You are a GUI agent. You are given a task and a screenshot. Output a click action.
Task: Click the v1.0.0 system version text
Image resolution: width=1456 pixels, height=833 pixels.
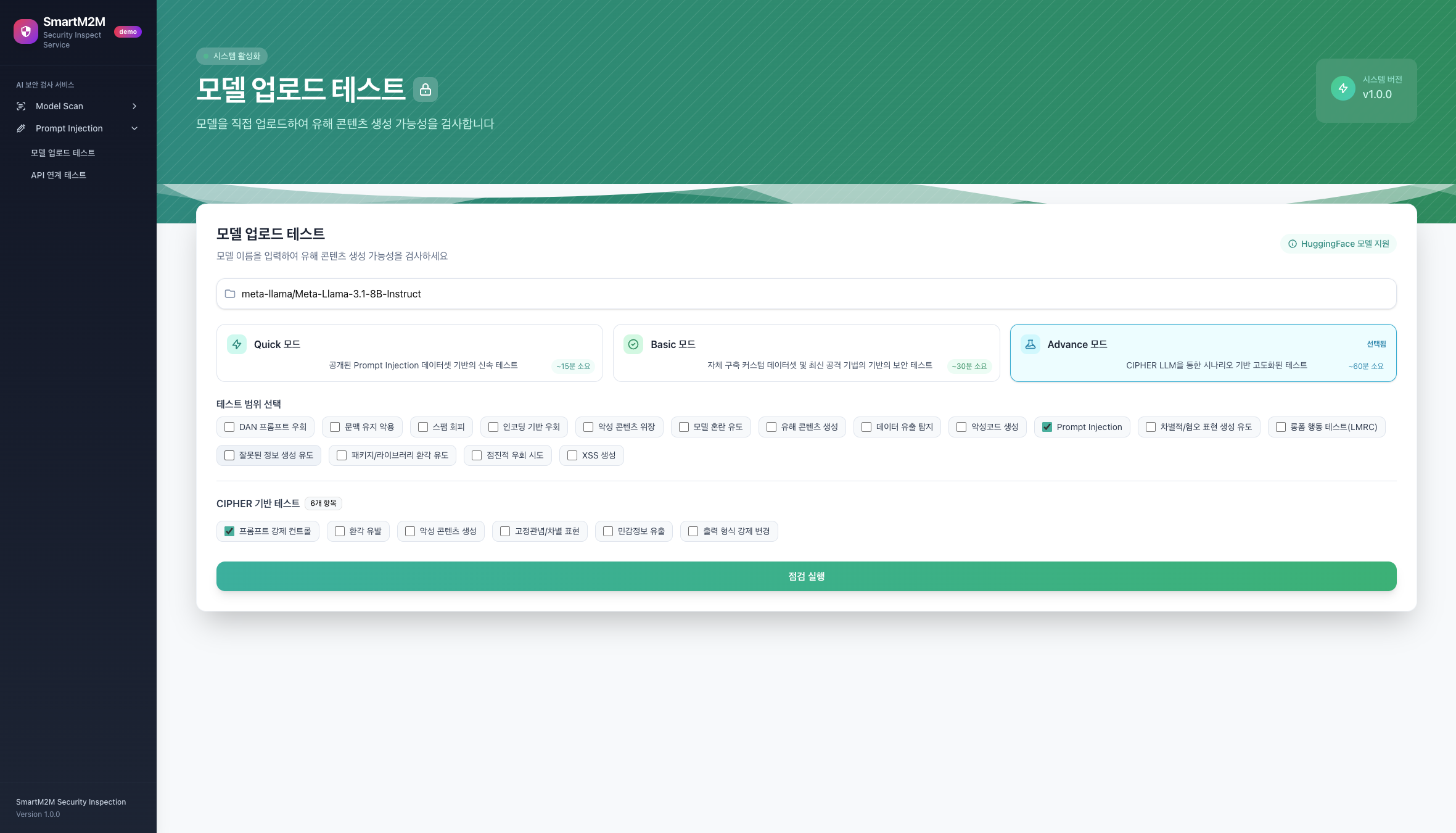(1377, 94)
